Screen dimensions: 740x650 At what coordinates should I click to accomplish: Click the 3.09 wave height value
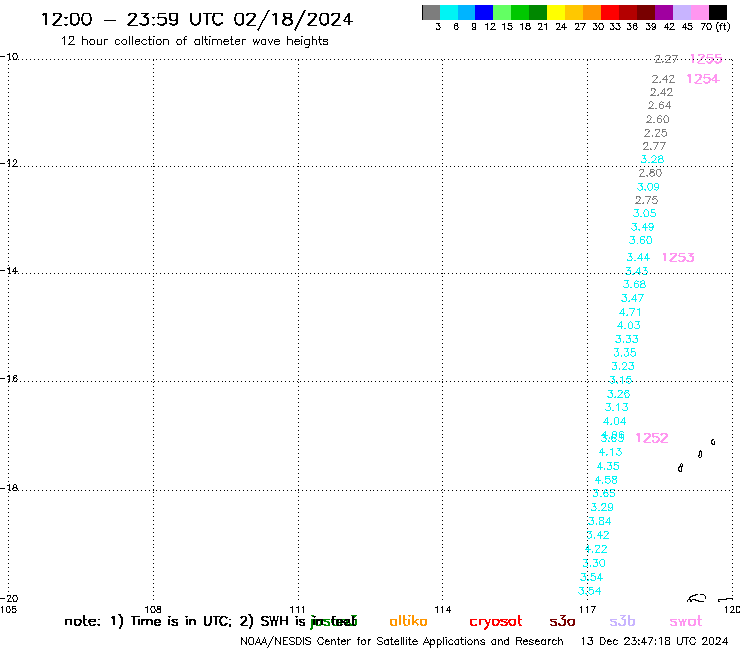click(648, 187)
